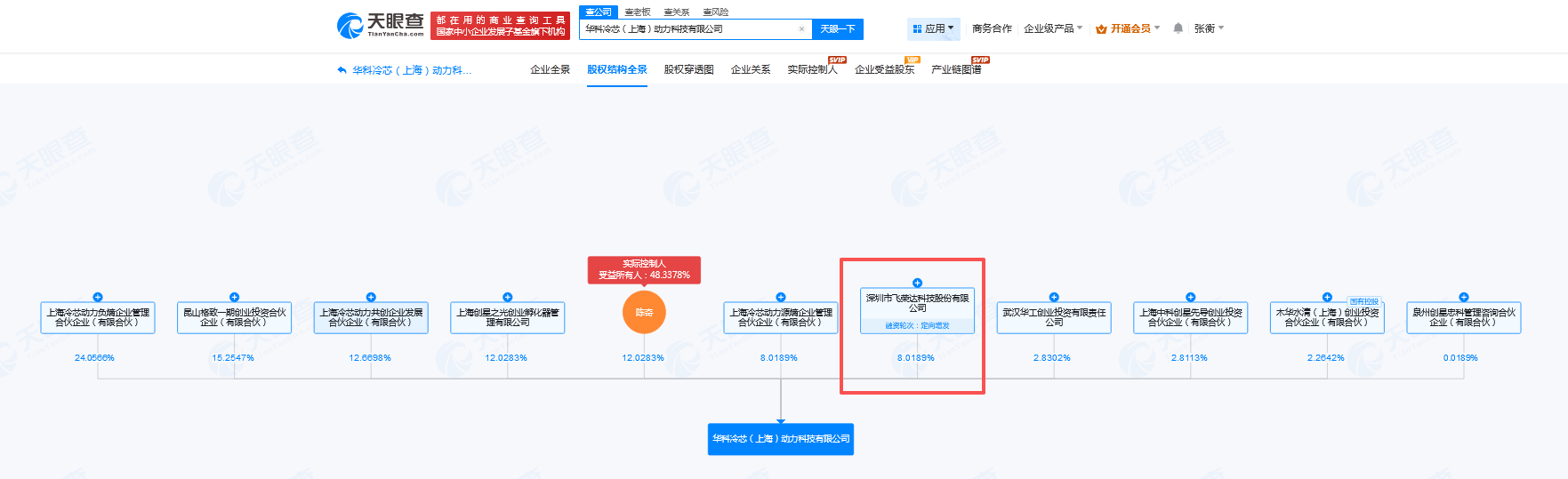
Task: Select the 木华水清(上海)创业投资 node
Action: 1327,317
